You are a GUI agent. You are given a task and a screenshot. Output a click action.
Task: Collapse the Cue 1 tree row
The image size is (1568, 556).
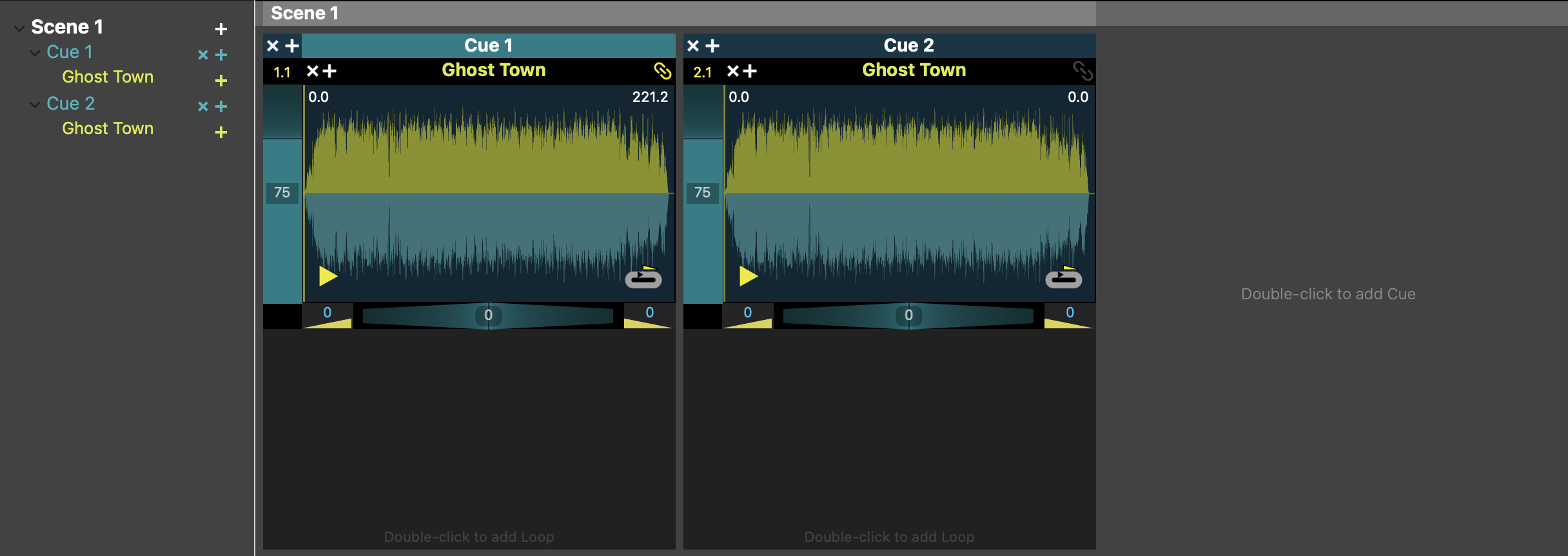coord(35,53)
